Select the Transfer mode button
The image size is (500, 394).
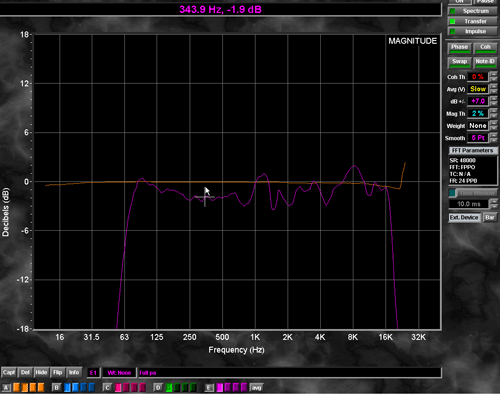point(472,21)
